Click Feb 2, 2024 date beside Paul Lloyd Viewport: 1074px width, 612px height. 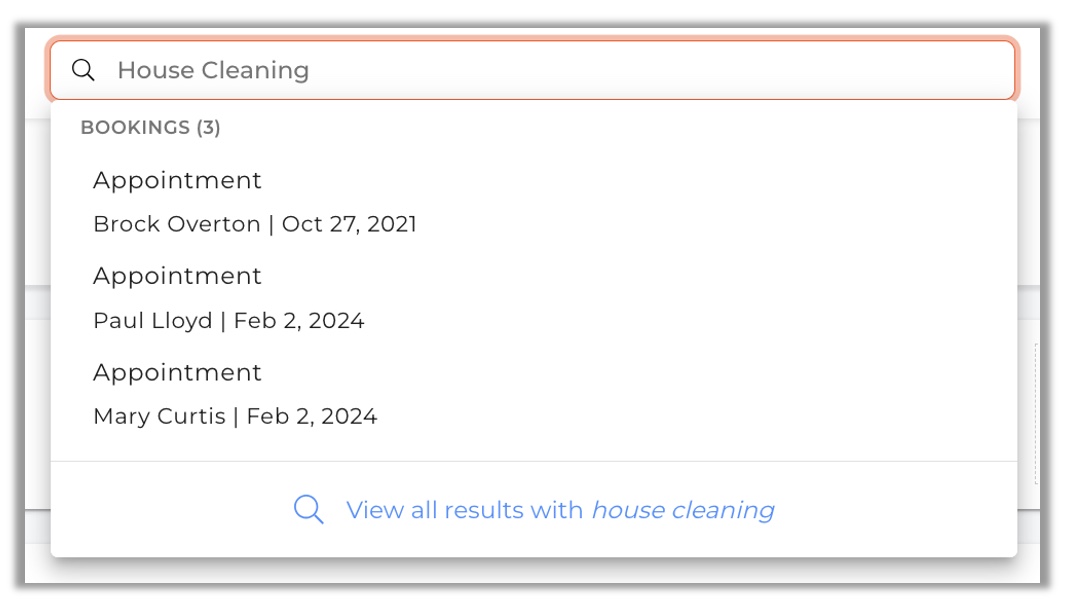coord(299,321)
